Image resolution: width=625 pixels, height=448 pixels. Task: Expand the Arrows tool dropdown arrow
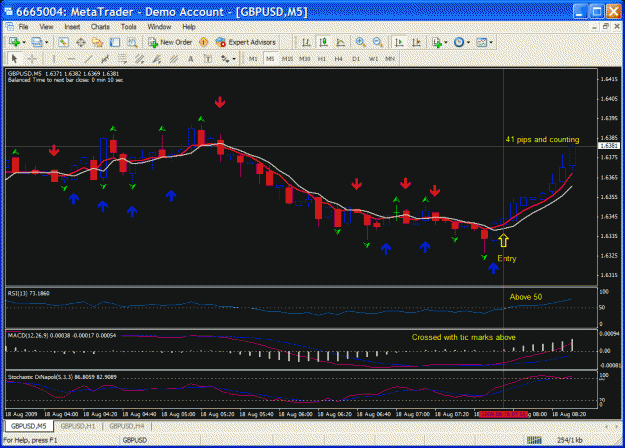(234, 59)
